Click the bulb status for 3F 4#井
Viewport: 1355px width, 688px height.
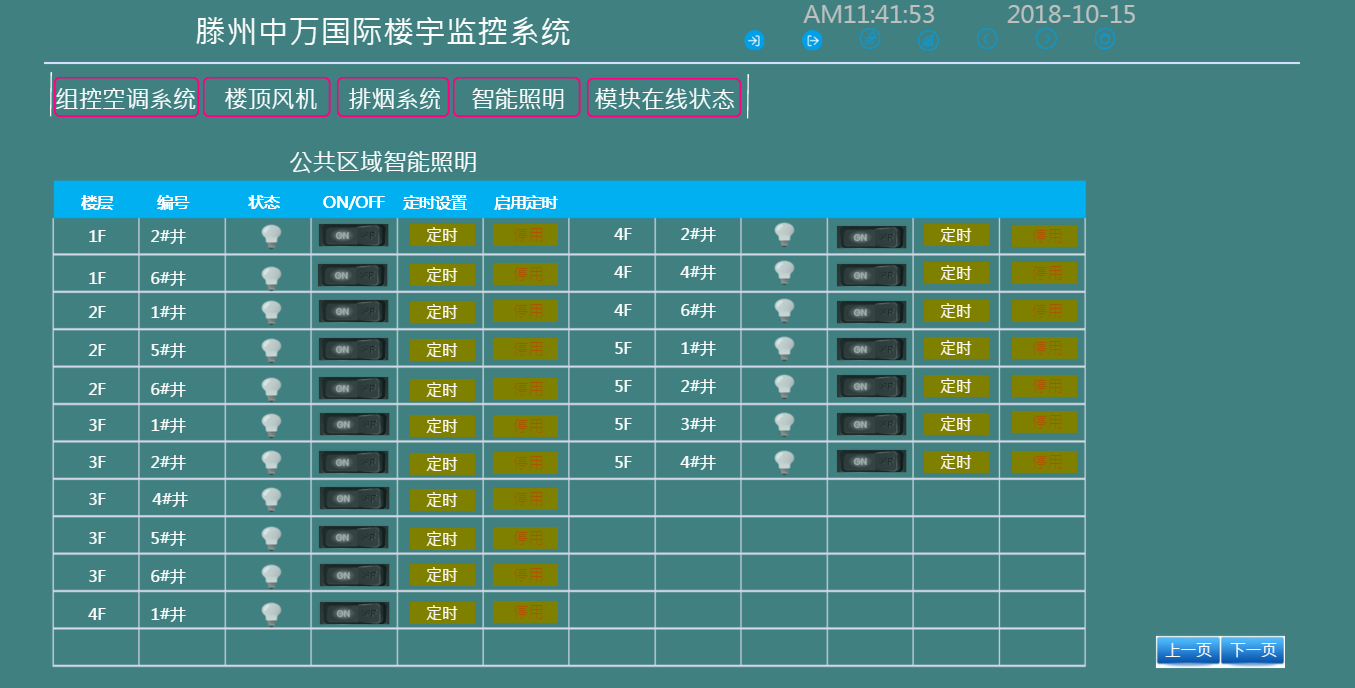pos(271,499)
